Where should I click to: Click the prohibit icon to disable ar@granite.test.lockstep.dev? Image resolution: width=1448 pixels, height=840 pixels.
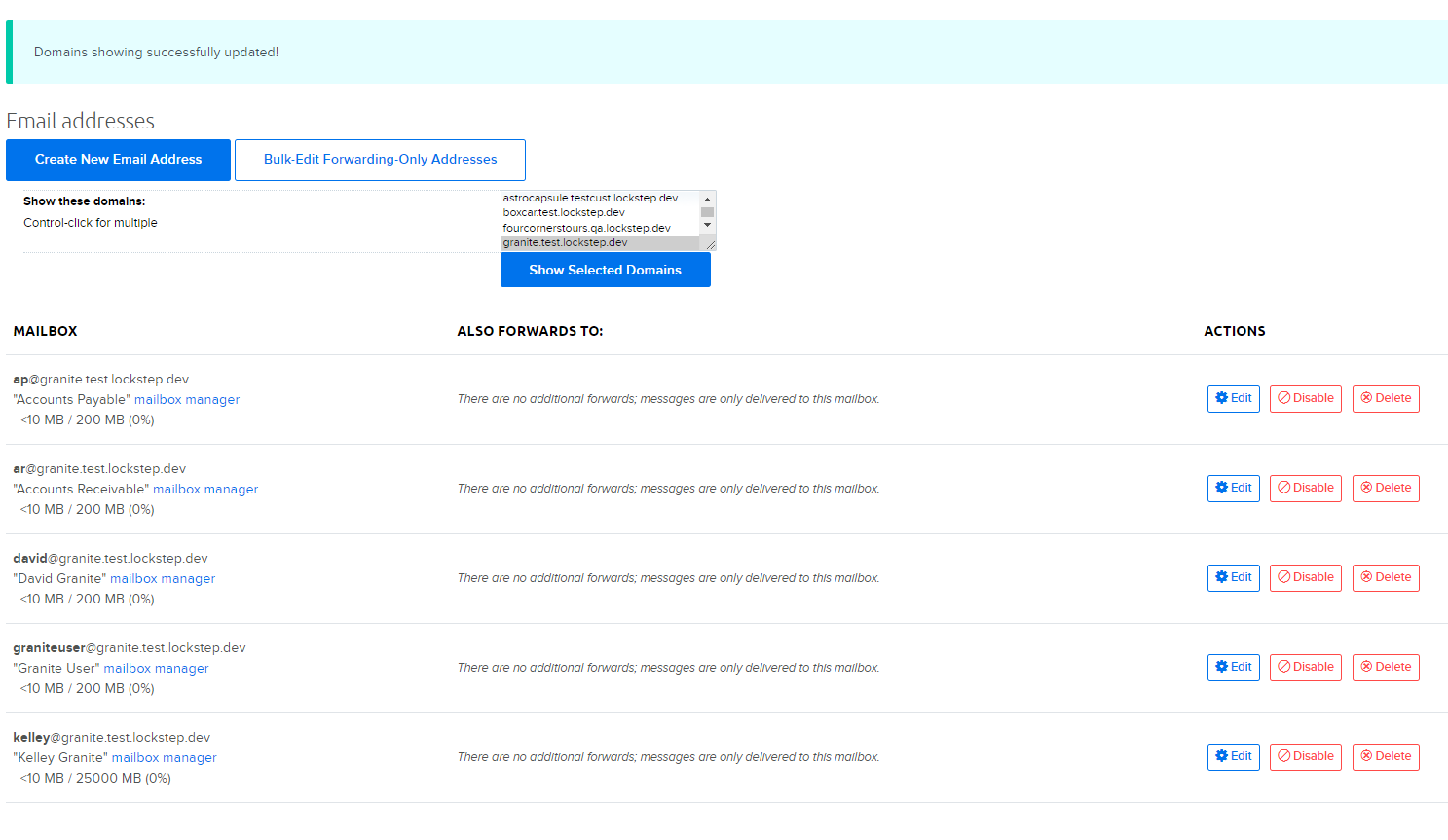click(1283, 488)
